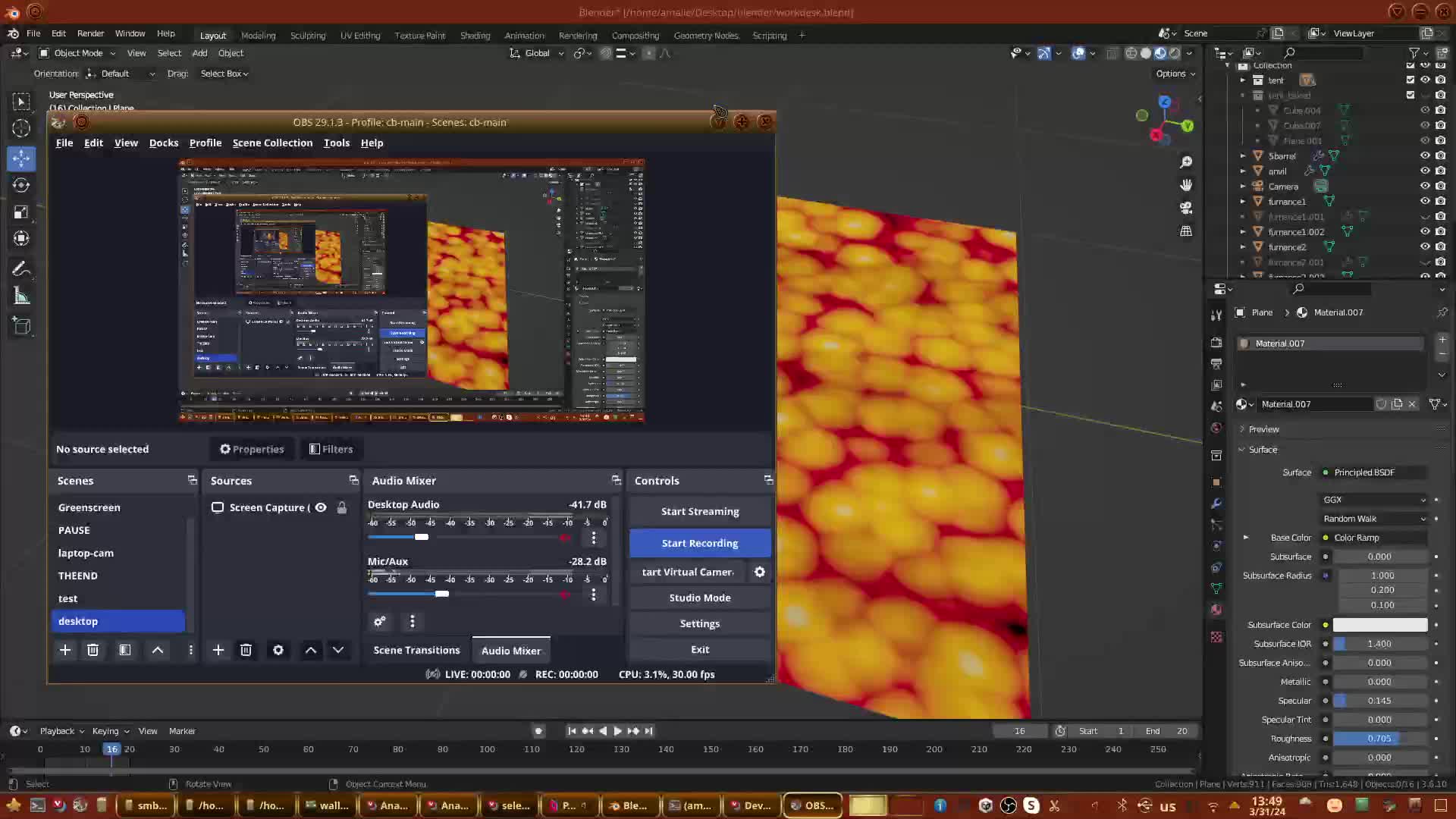This screenshot has width=1456, height=819.
Task: Toggle Screen Capture source visibility eye
Action: pyautogui.click(x=322, y=507)
